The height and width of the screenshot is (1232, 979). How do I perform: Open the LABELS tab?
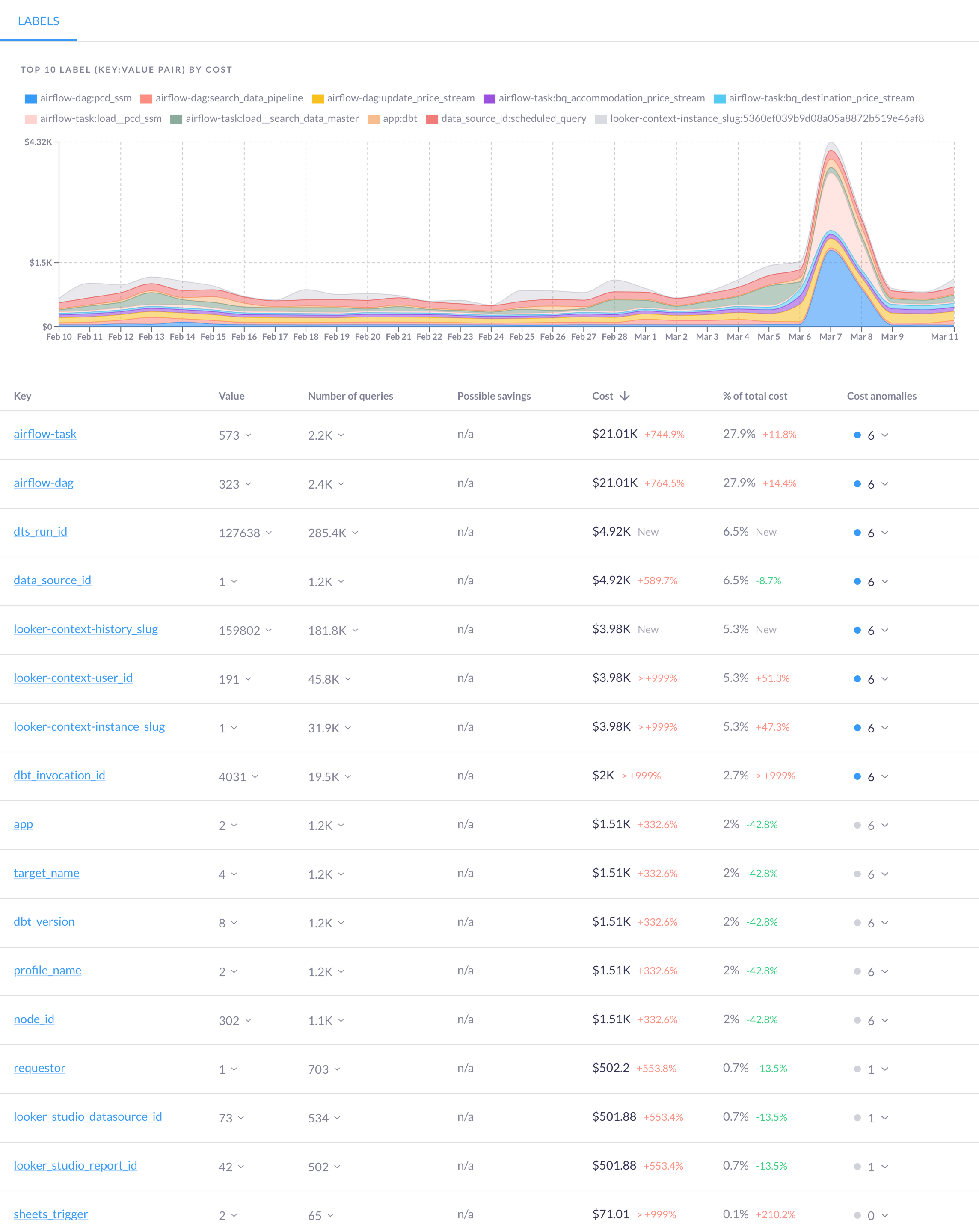coord(38,21)
